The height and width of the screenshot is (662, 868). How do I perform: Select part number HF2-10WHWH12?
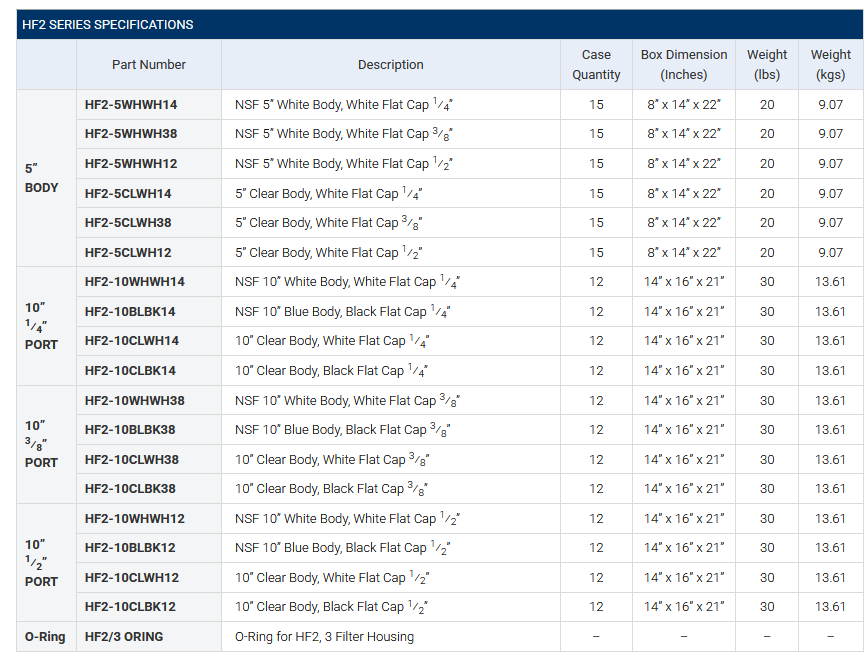tap(135, 519)
